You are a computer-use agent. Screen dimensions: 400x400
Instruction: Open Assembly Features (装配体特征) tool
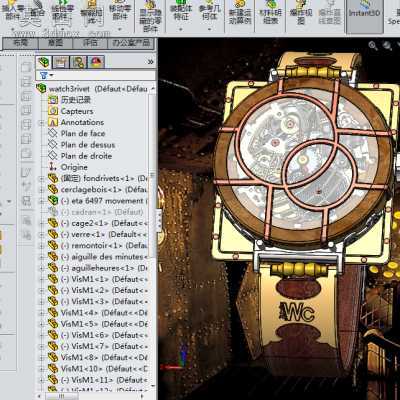point(181,10)
